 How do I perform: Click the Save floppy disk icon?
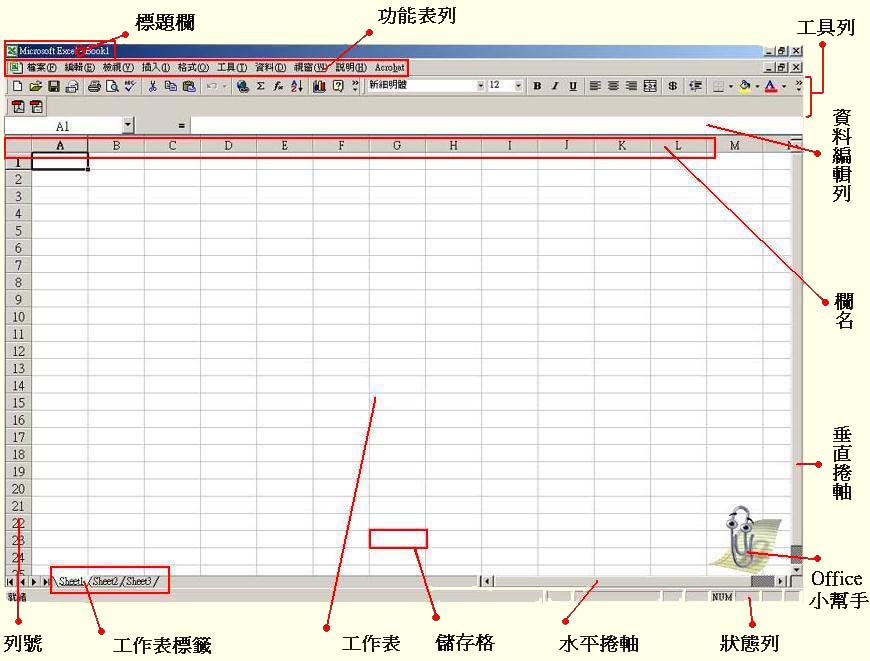tap(54, 87)
